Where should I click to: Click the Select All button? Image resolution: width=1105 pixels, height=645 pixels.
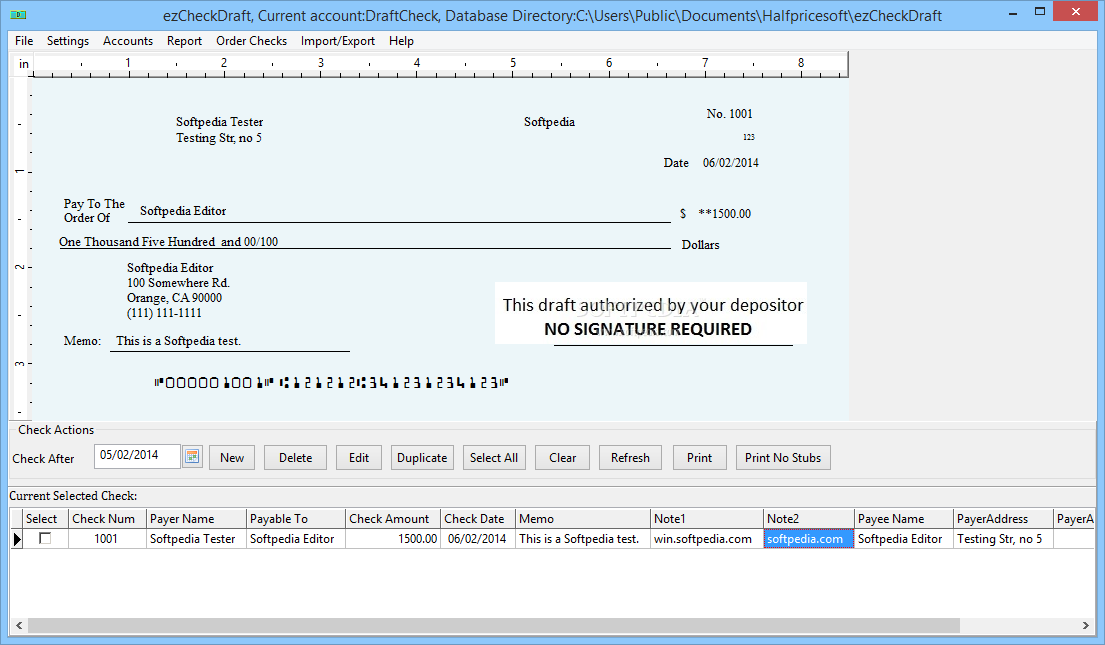494,457
